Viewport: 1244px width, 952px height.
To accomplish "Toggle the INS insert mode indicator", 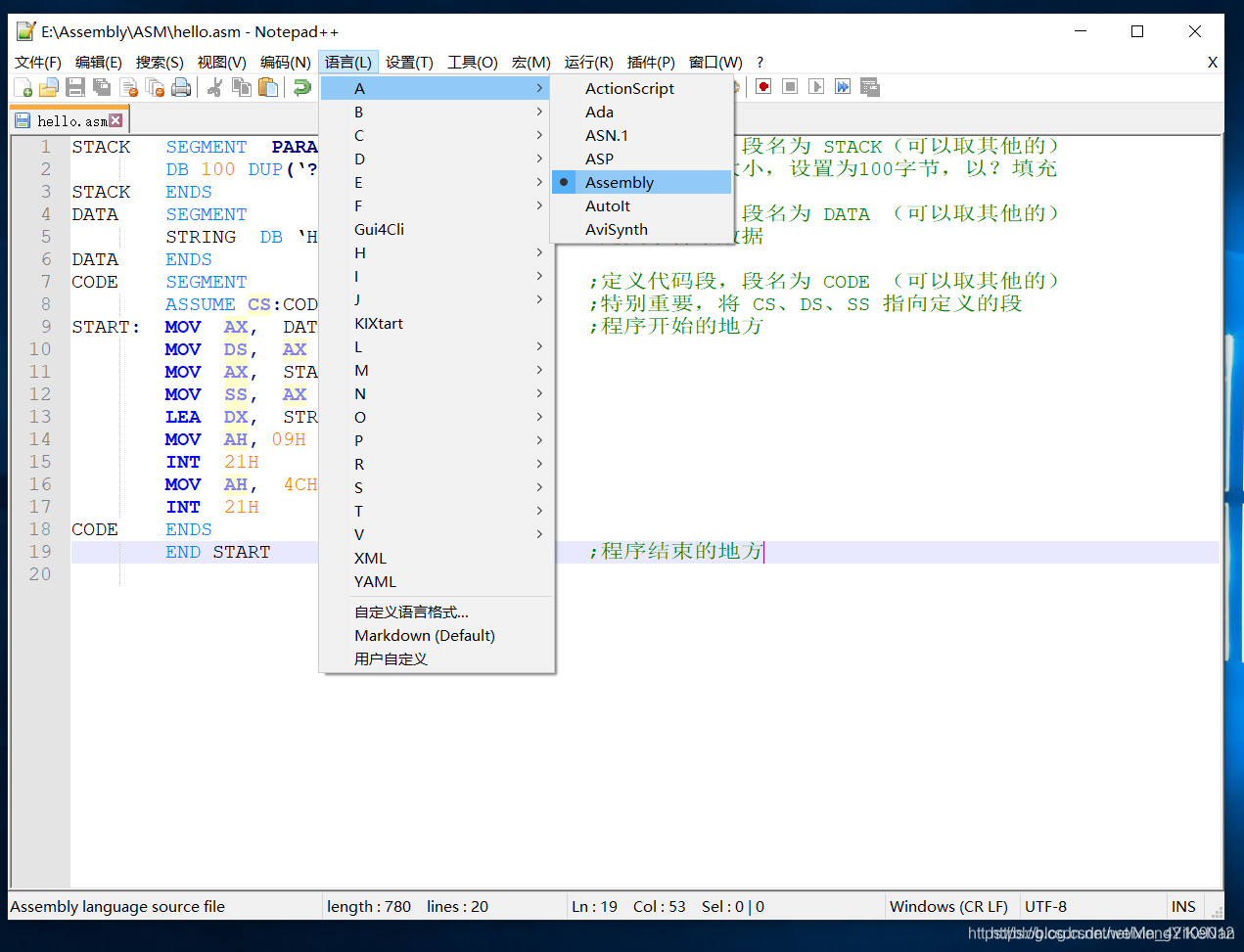I will [1183, 907].
